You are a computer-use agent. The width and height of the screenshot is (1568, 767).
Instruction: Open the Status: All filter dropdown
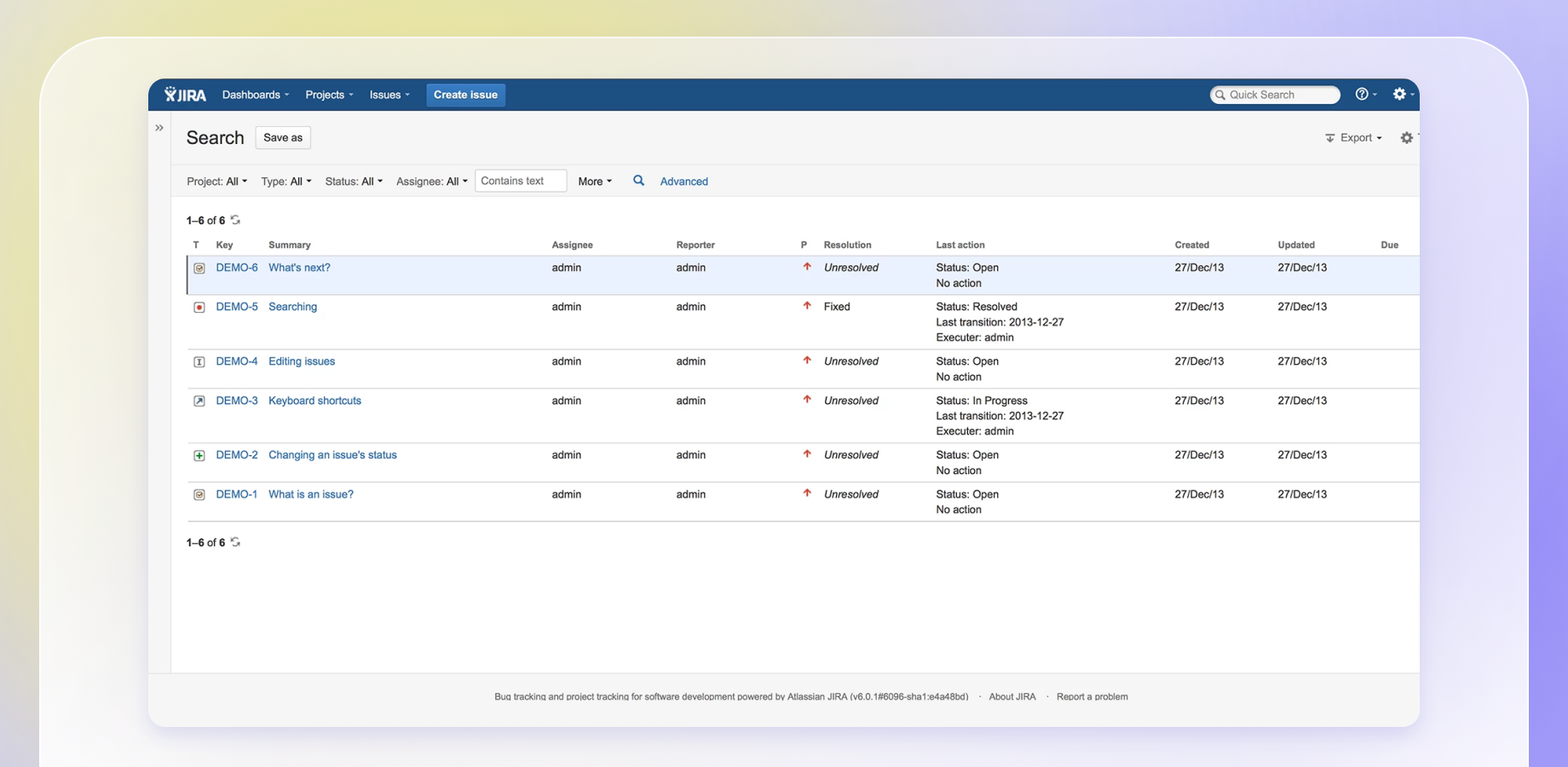(x=354, y=182)
